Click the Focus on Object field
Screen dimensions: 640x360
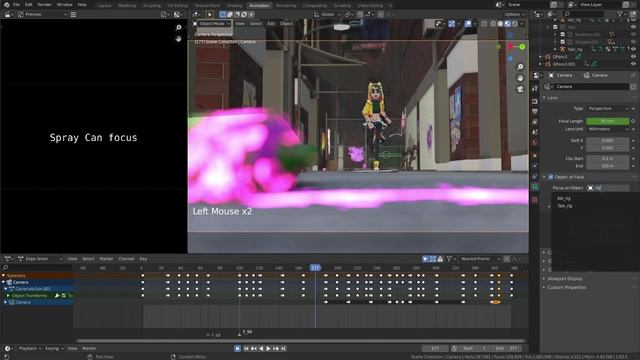point(608,188)
